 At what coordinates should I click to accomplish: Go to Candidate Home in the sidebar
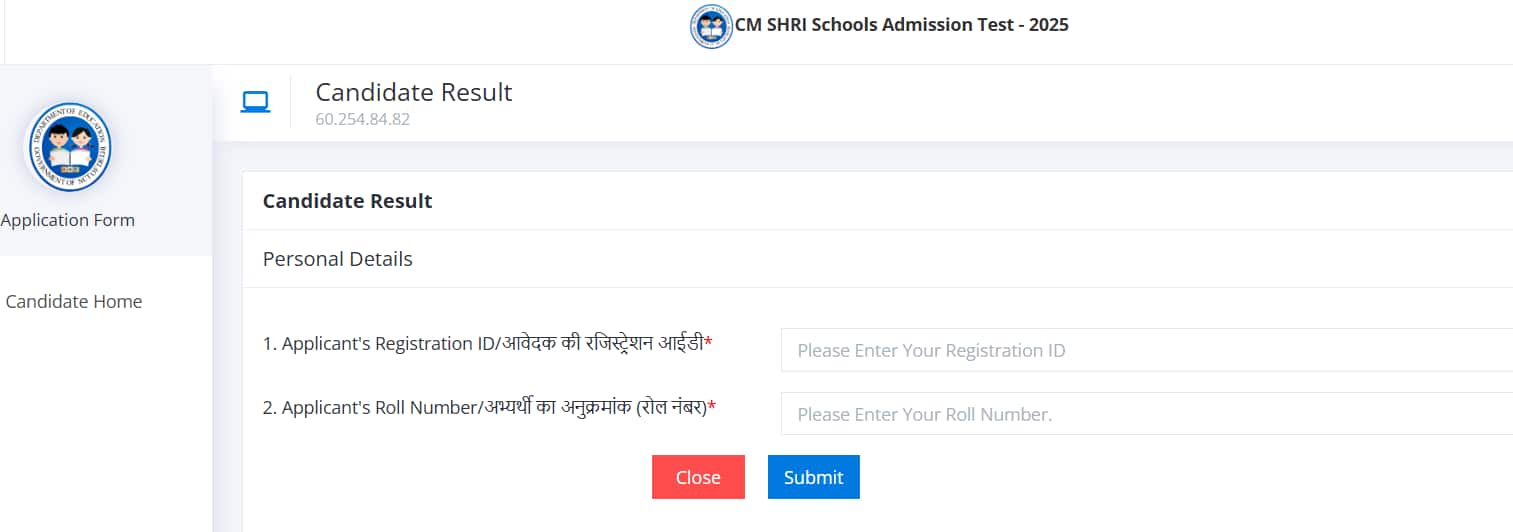(74, 301)
